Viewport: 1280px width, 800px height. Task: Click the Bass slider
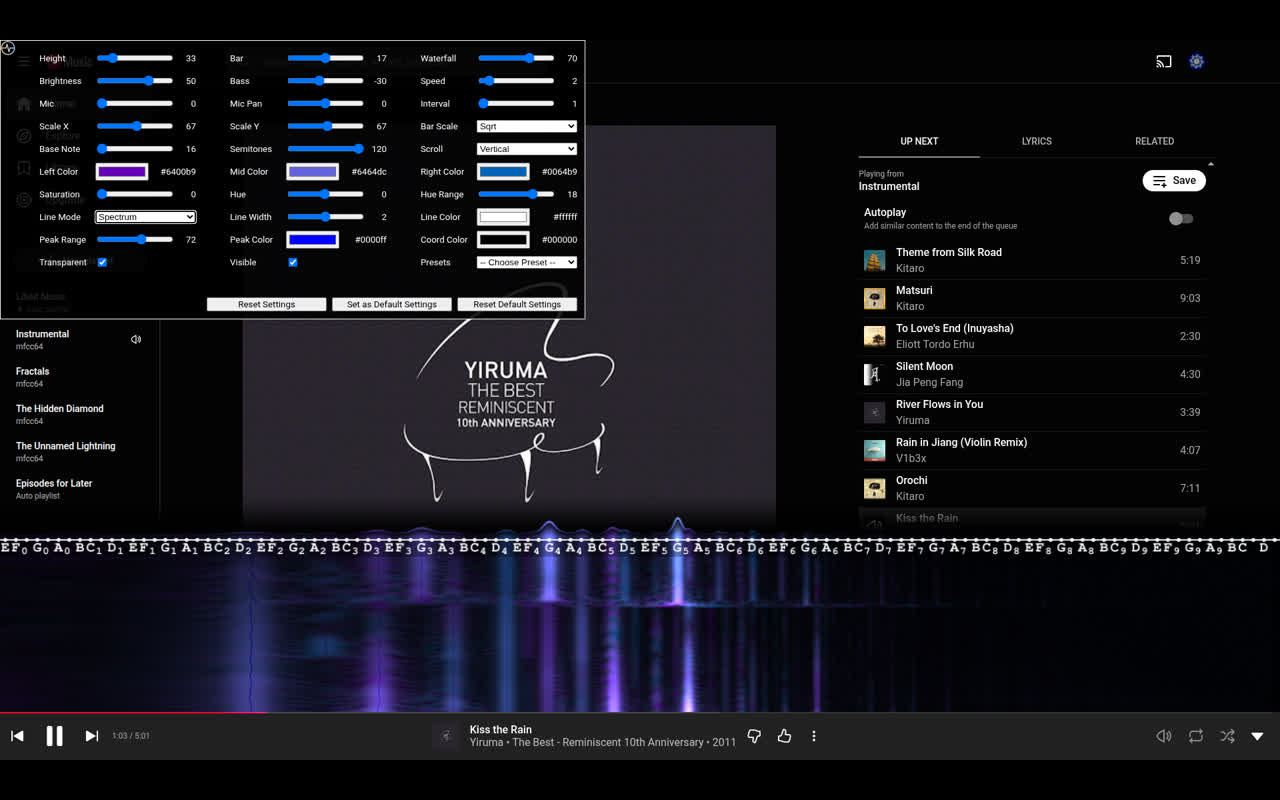(x=326, y=81)
